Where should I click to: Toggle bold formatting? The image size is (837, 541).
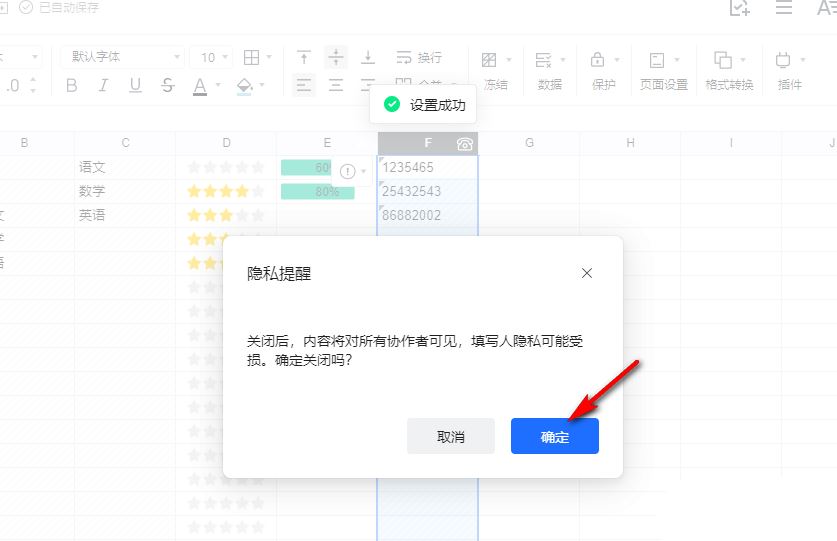[x=72, y=85]
